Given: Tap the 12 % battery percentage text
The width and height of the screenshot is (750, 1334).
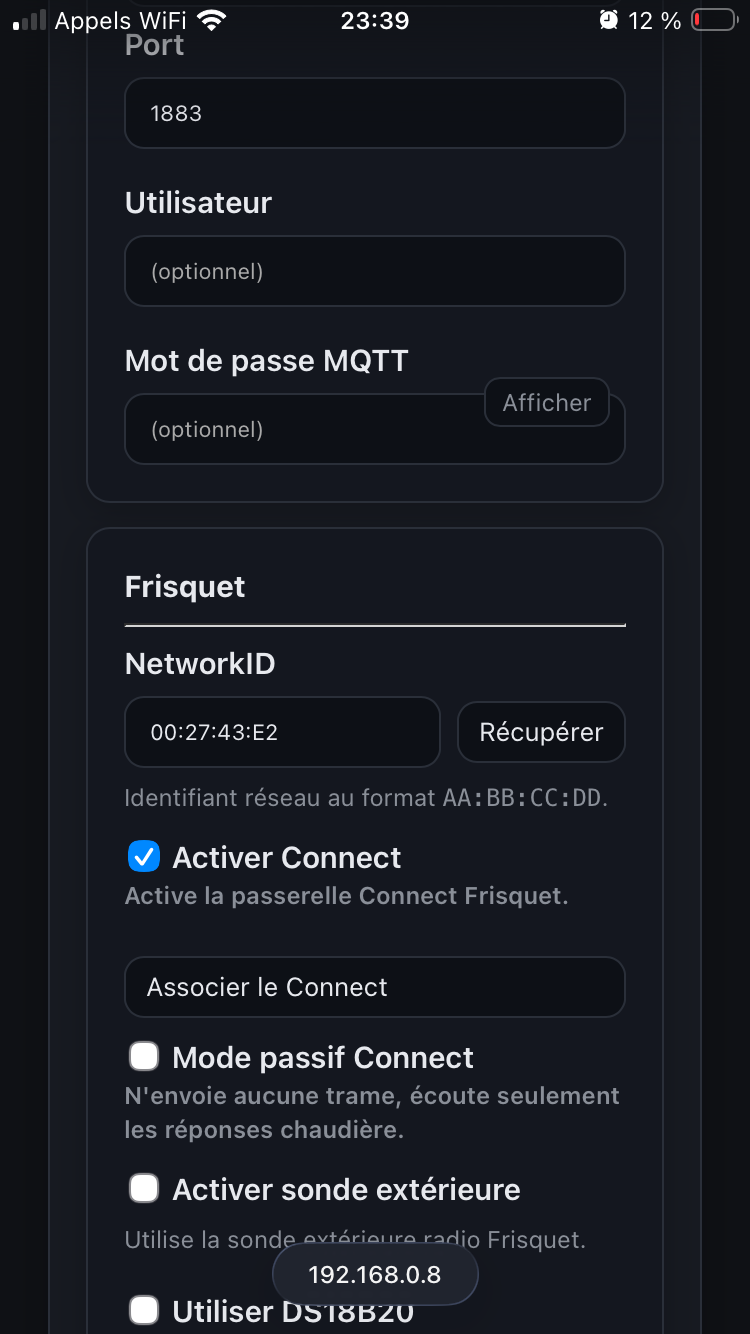Looking at the screenshot, I should 655,20.
